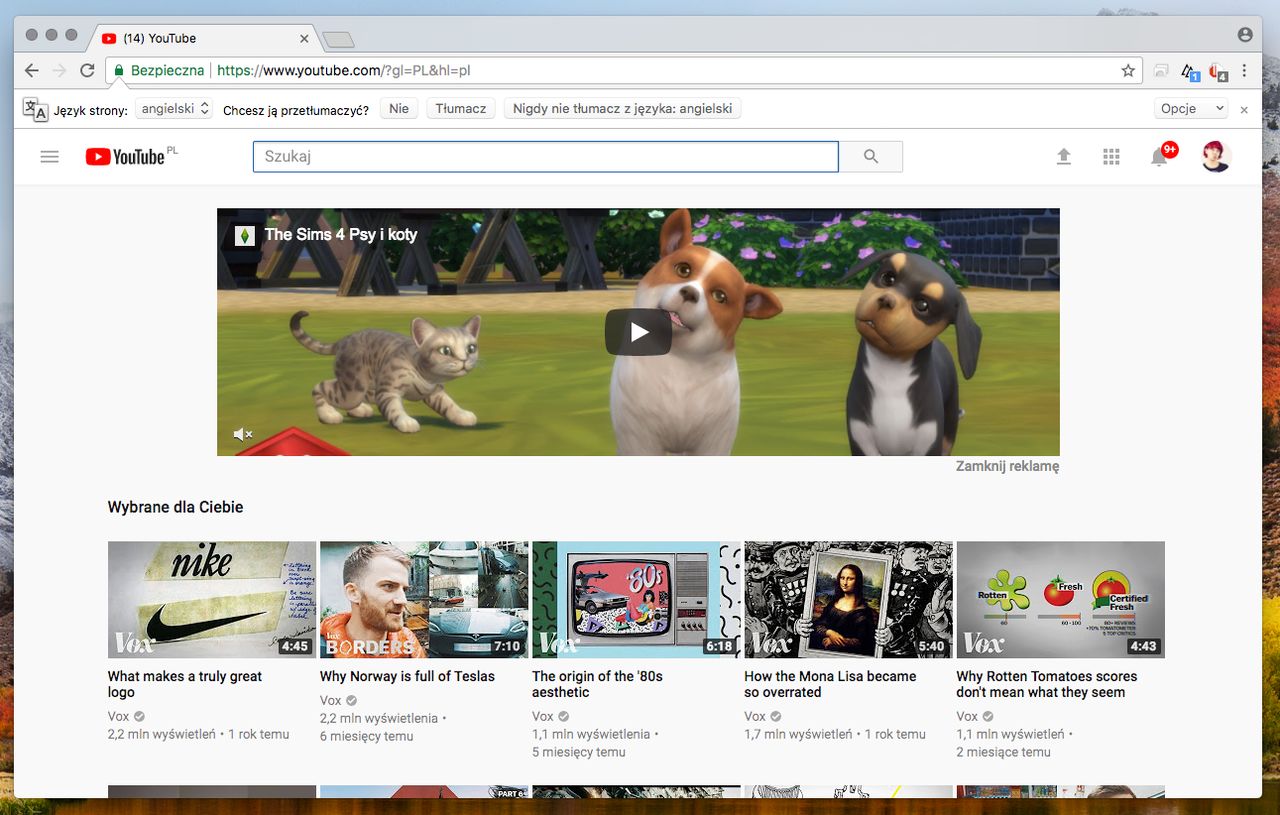The height and width of the screenshot is (815, 1280).
Task: Bookmark this page with the star icon
Action: tap(1128, 71)
